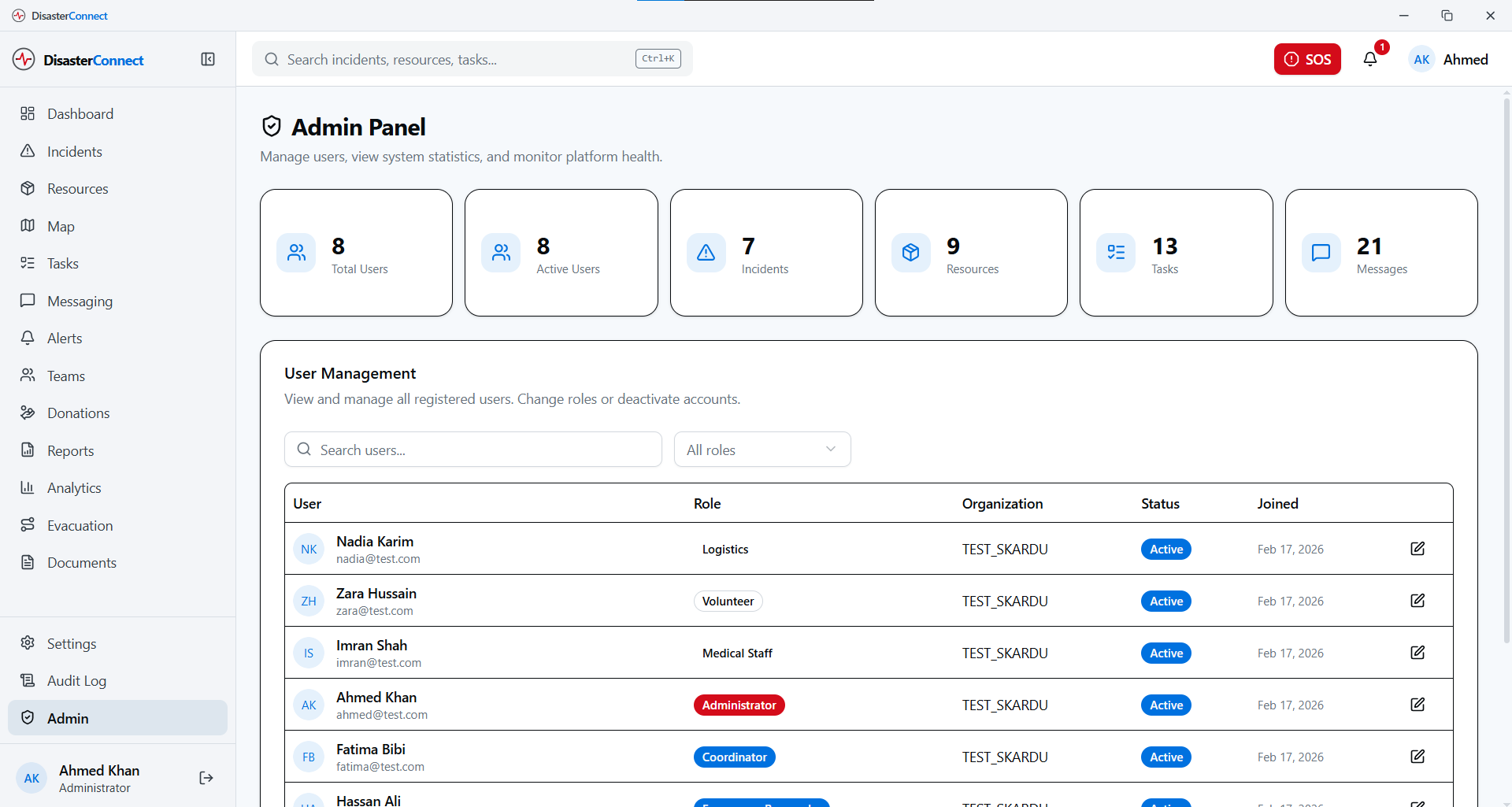1512x807 pixels.
Task: Toggle Zara Hussain's Active status
Action: click(x=1165, y=601)
